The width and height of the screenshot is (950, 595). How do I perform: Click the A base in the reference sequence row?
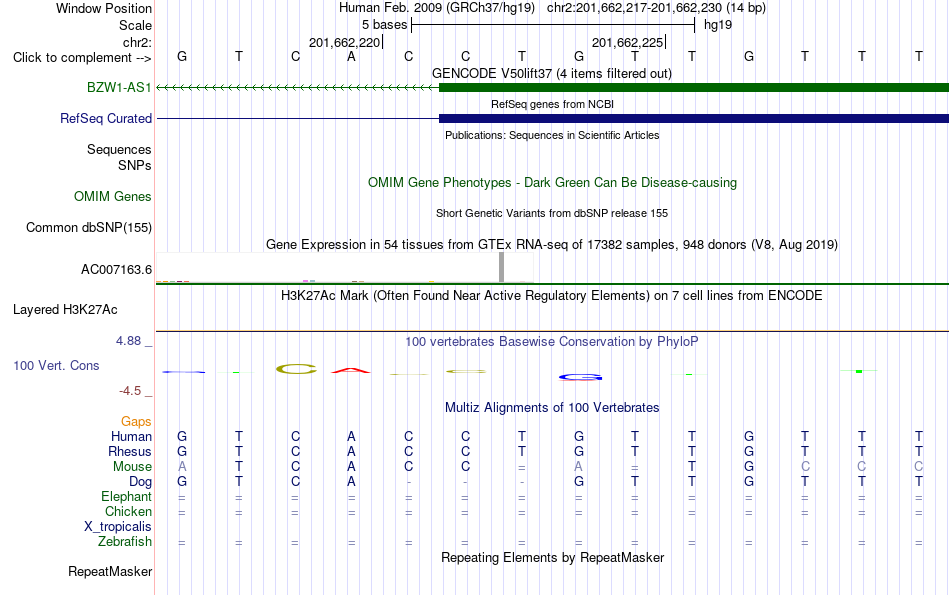point(351,56)
